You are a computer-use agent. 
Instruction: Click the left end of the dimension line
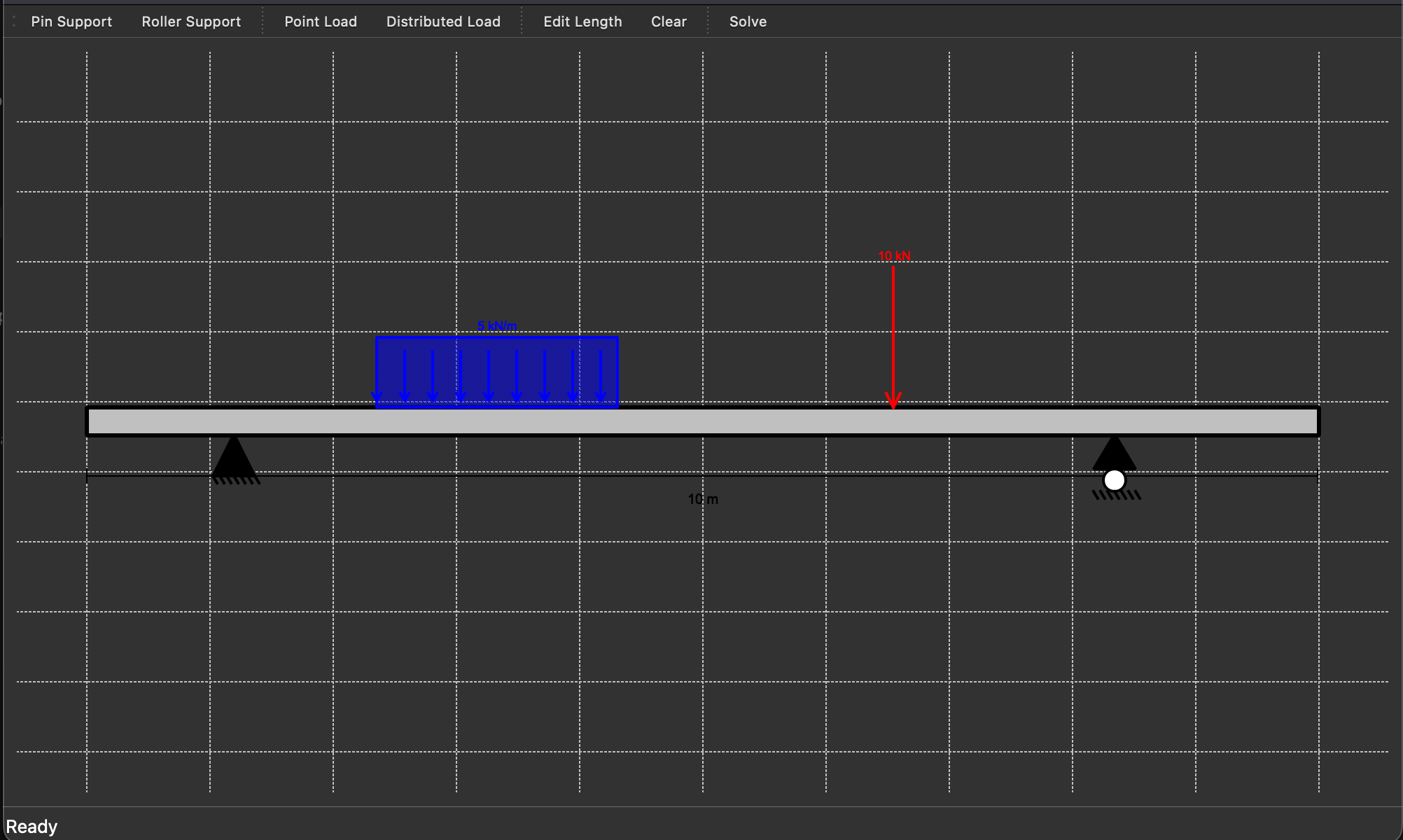(x=87, y=476)
